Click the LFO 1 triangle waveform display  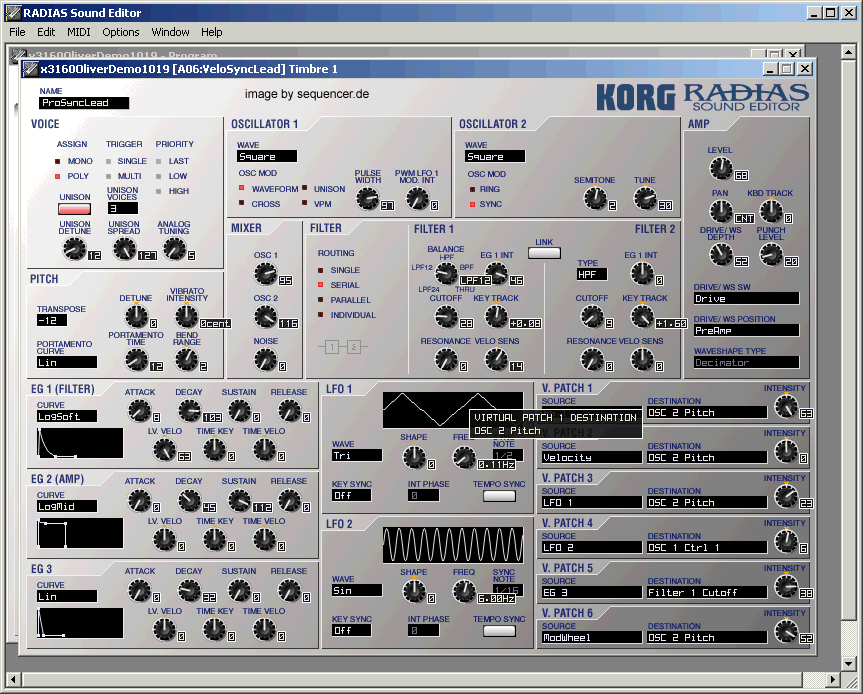453,410
